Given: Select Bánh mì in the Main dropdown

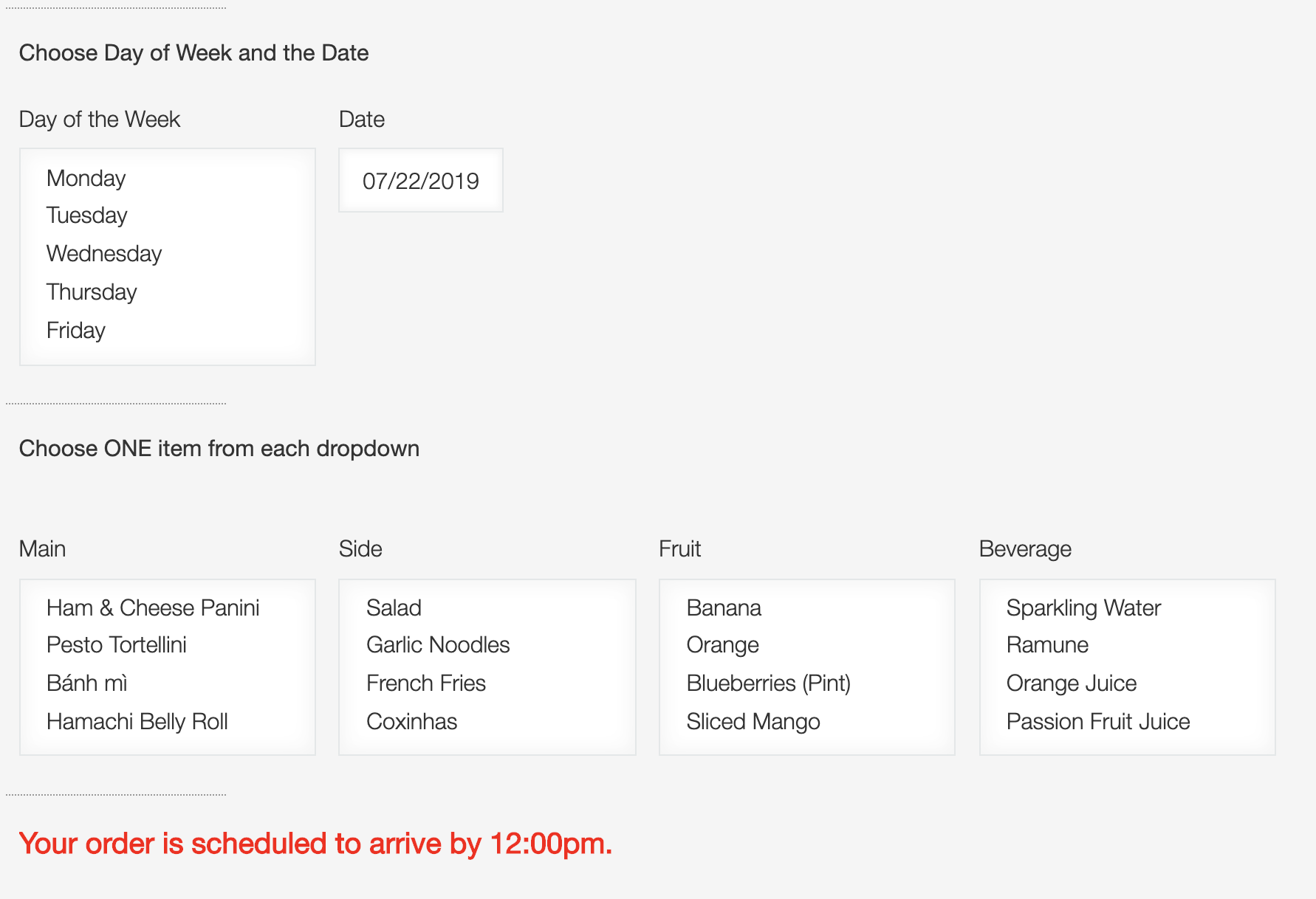Looking at the screenshot, I should click(86, 683).
